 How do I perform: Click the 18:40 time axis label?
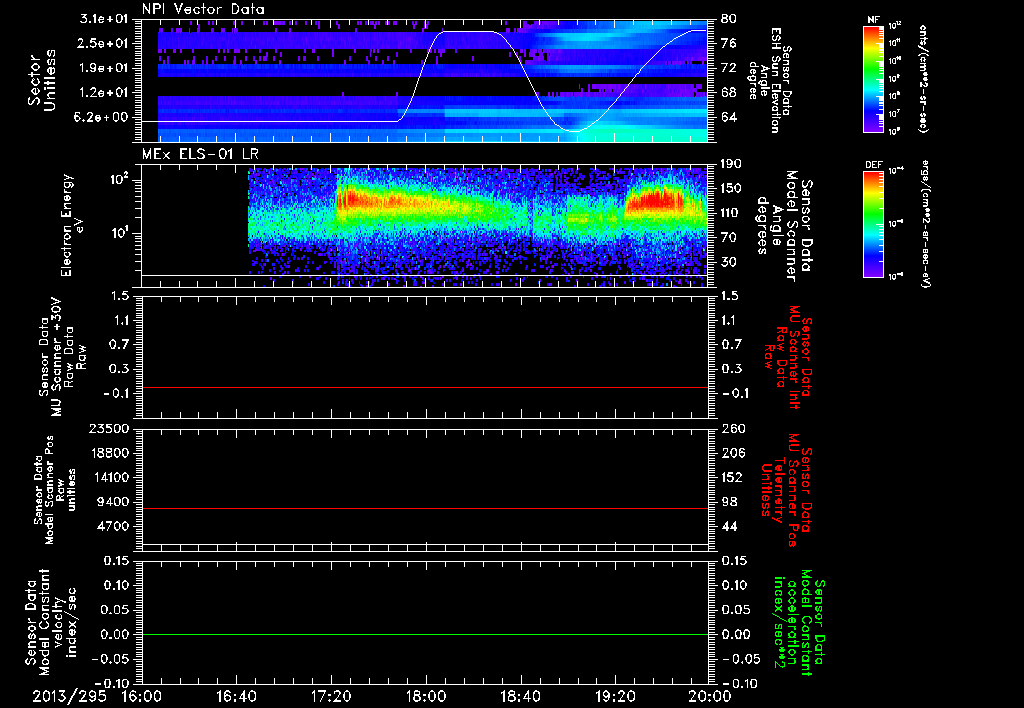[x=520, y=697]
